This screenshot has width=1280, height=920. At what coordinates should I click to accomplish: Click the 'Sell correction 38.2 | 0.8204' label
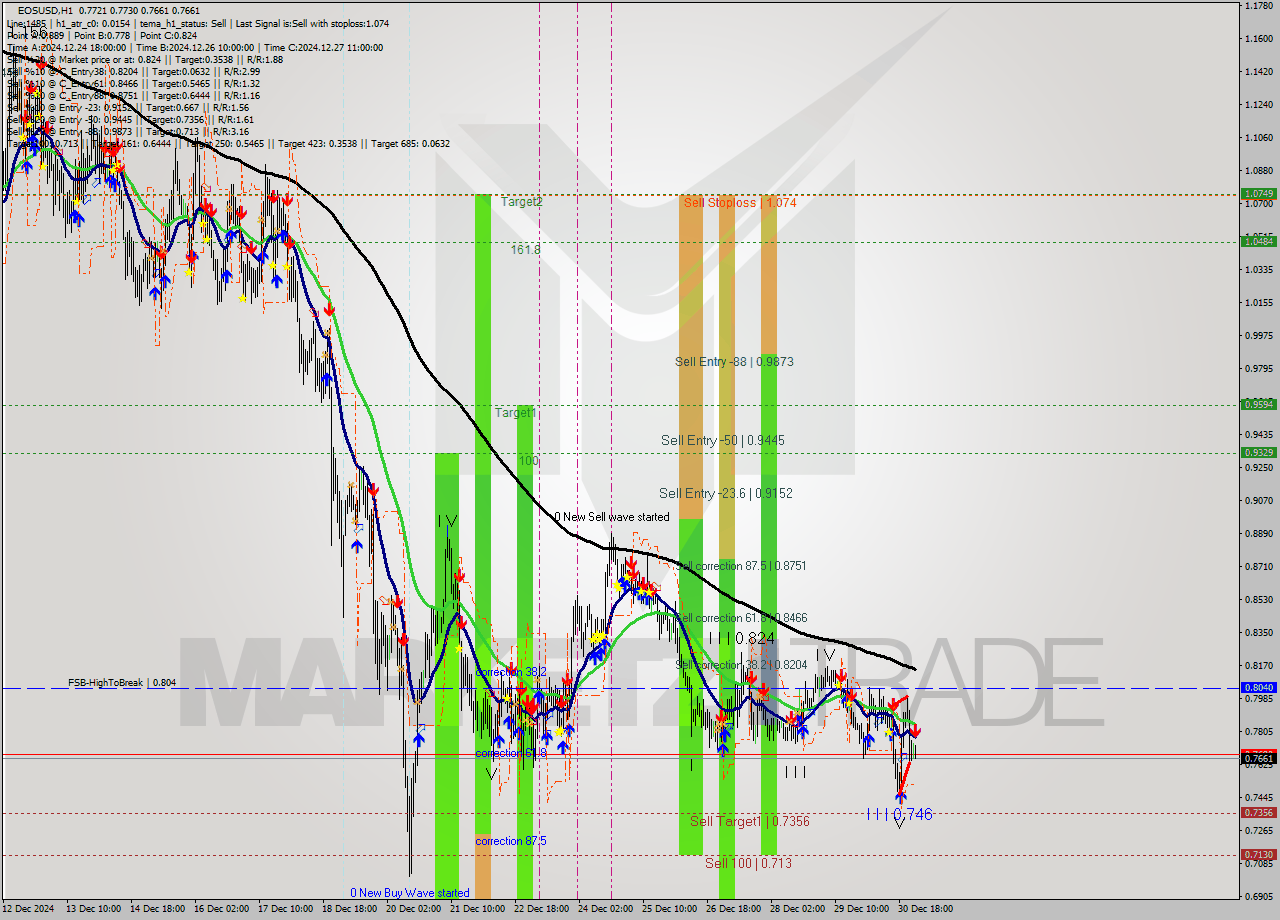coord(741,664)
